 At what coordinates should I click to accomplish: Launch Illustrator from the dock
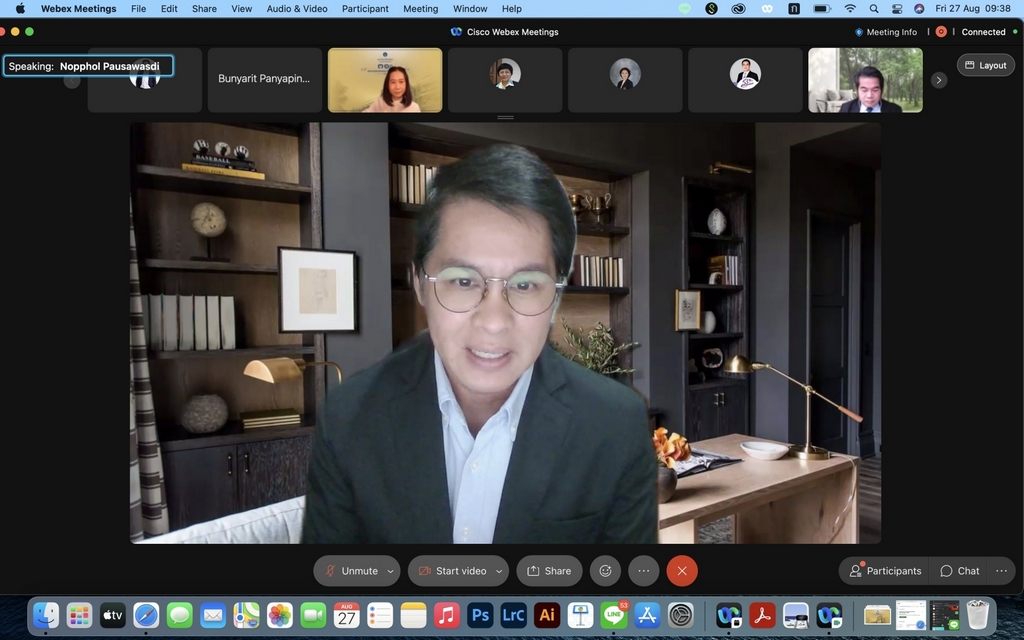pyautogui.click(x=546, y=616)
